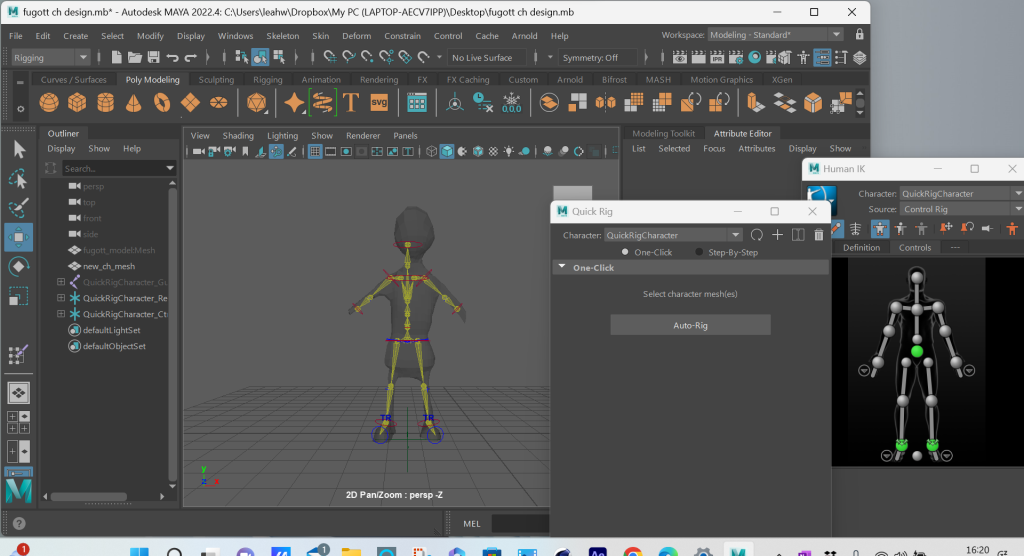This screenshot has width=1024, height=556.
Task: Click the IPR render icon
Action: (x=717, y=57)
